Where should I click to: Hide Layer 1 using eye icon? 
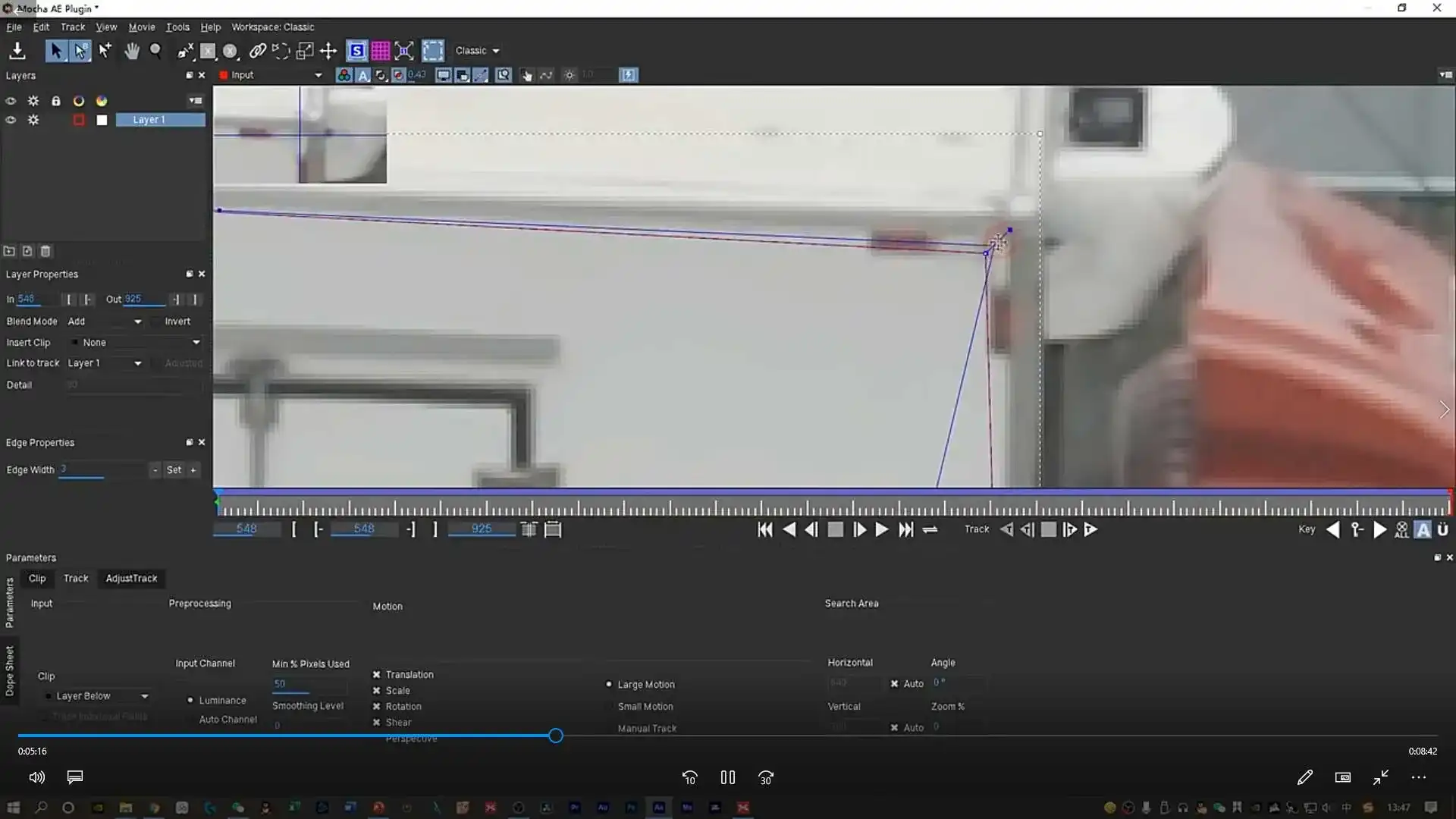click(x=11, y=120)
